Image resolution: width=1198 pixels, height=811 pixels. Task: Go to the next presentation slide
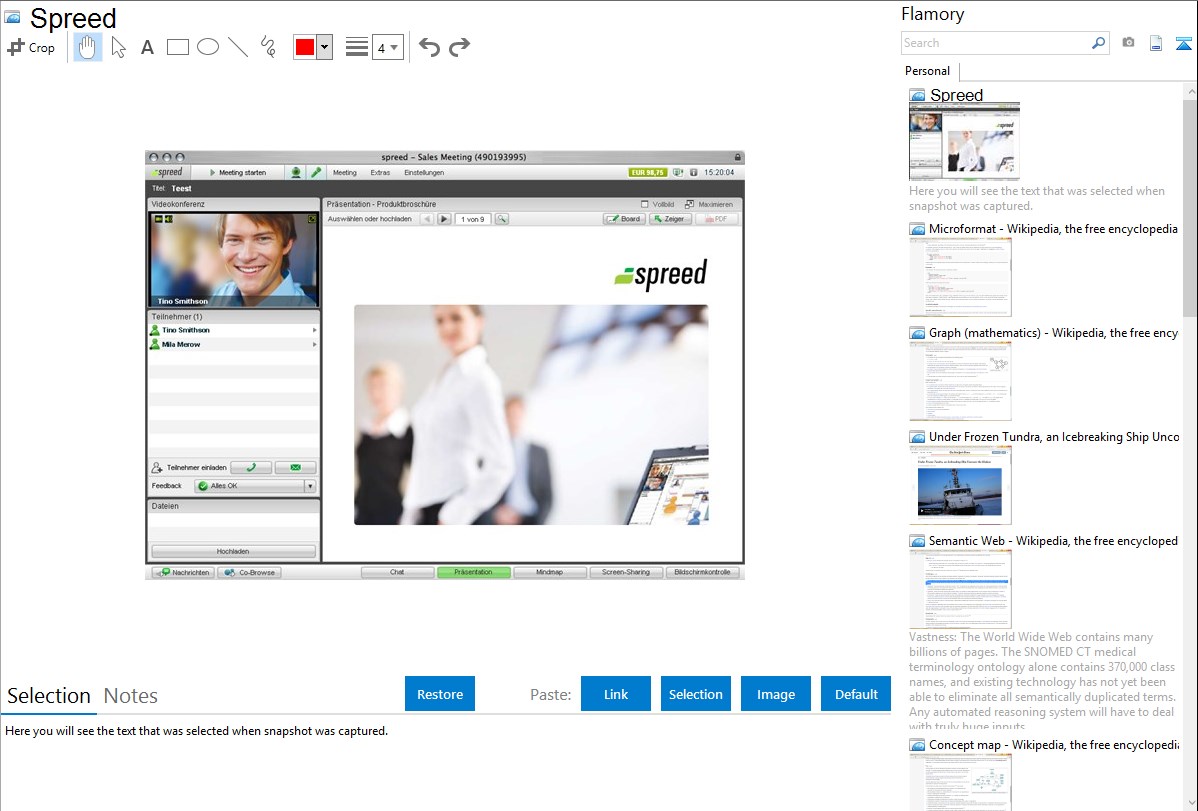point(444,219)
